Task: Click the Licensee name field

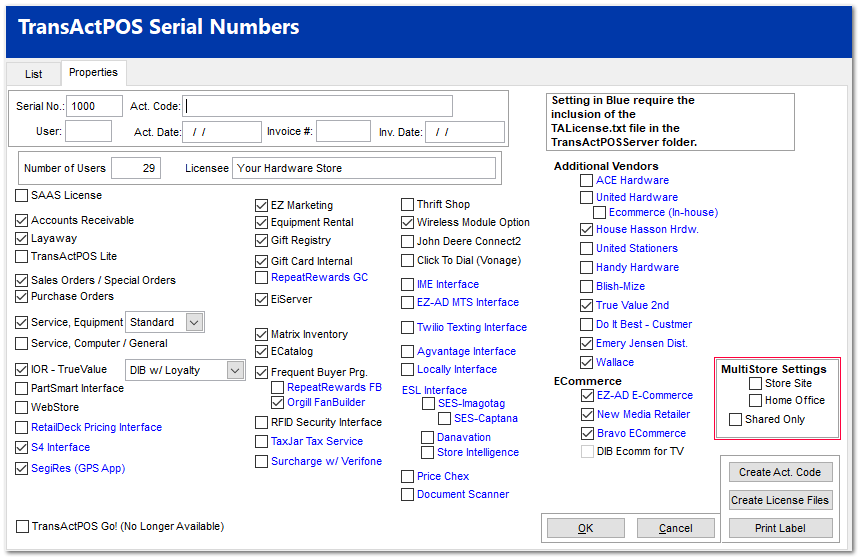Action: point(364,168)
